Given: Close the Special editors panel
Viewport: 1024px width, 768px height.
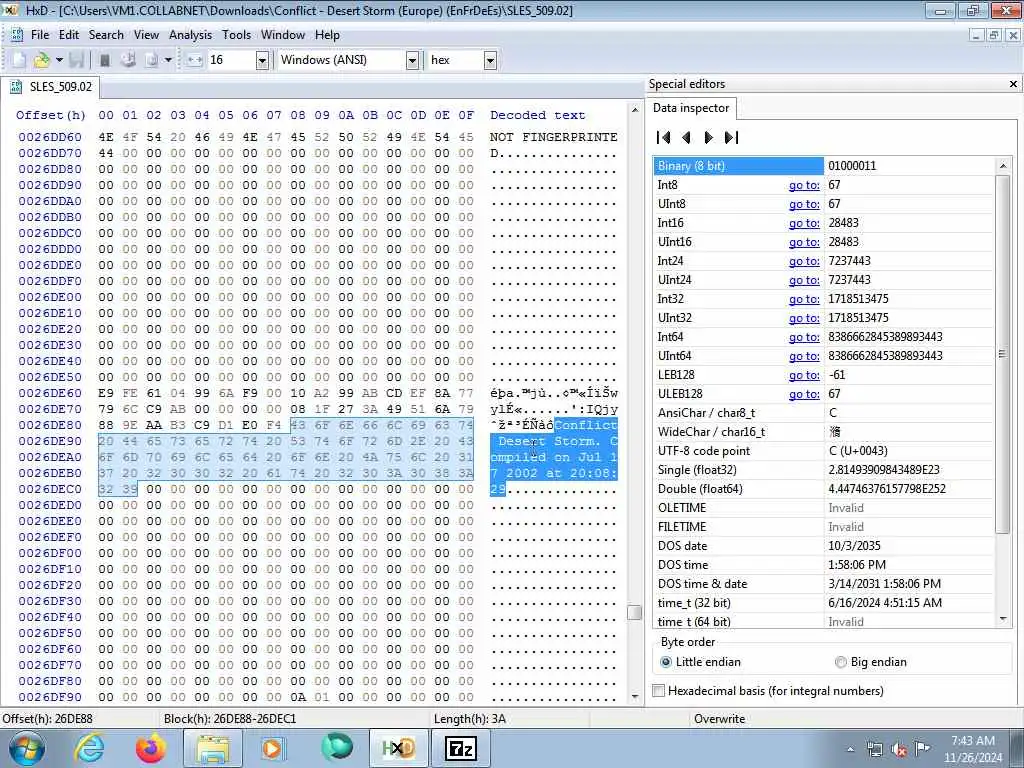Looking at the screenshot, I should [x=1013, y=84].
